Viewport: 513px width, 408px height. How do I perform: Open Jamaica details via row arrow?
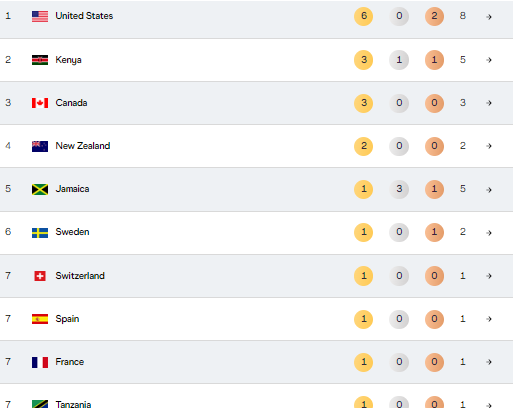click(489, 190)
